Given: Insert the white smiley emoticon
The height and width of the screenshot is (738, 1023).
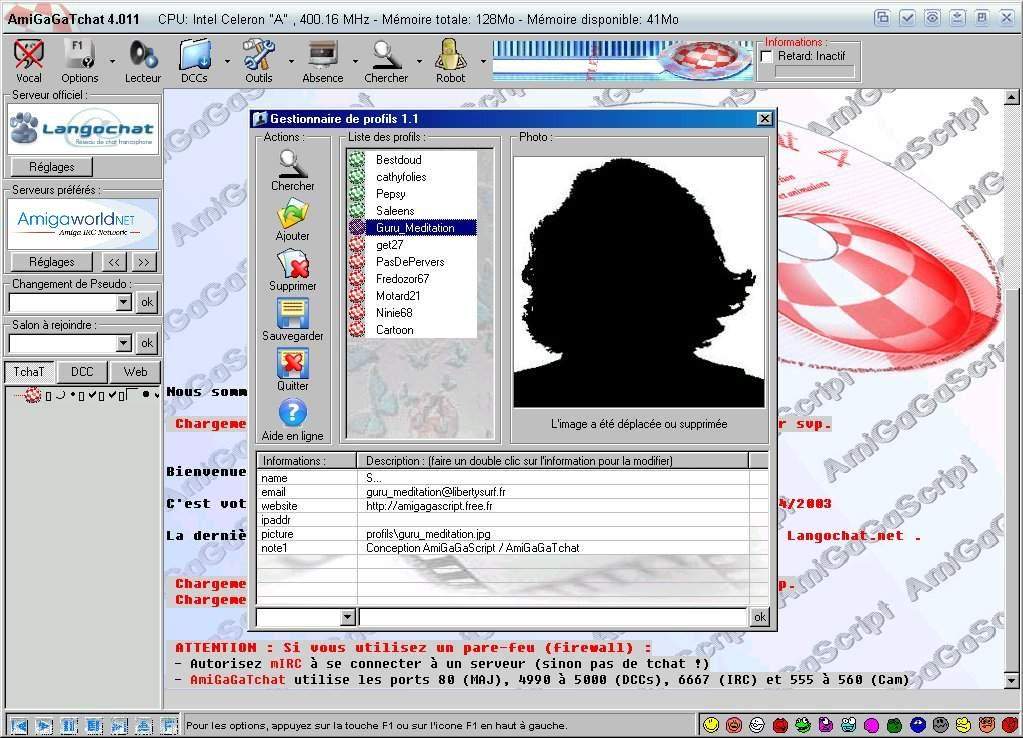Looking at the screenshot, I should (x=757, y=724).
